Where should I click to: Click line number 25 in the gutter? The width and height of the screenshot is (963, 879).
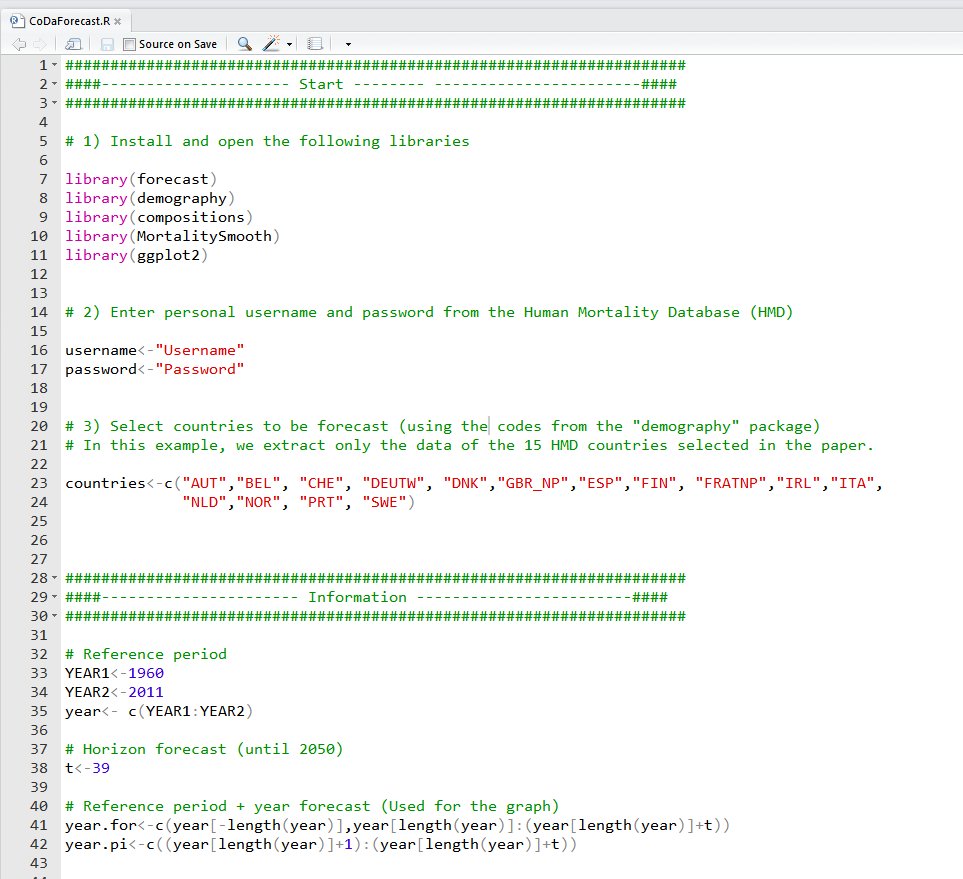point(39,522)
